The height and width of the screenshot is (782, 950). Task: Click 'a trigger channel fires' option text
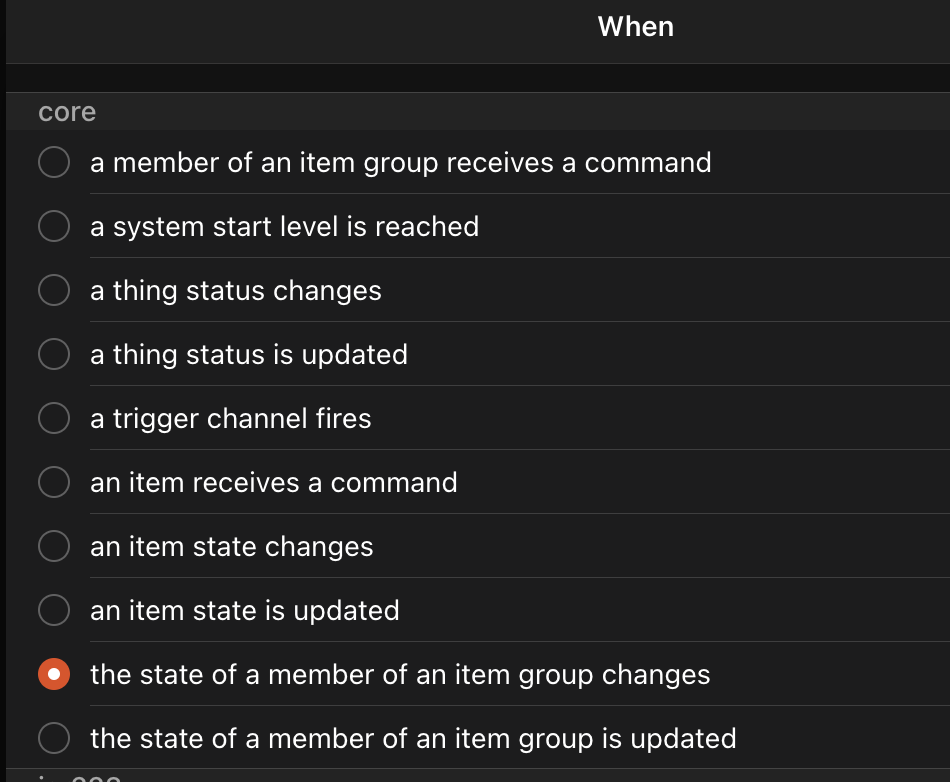(230, 419)
